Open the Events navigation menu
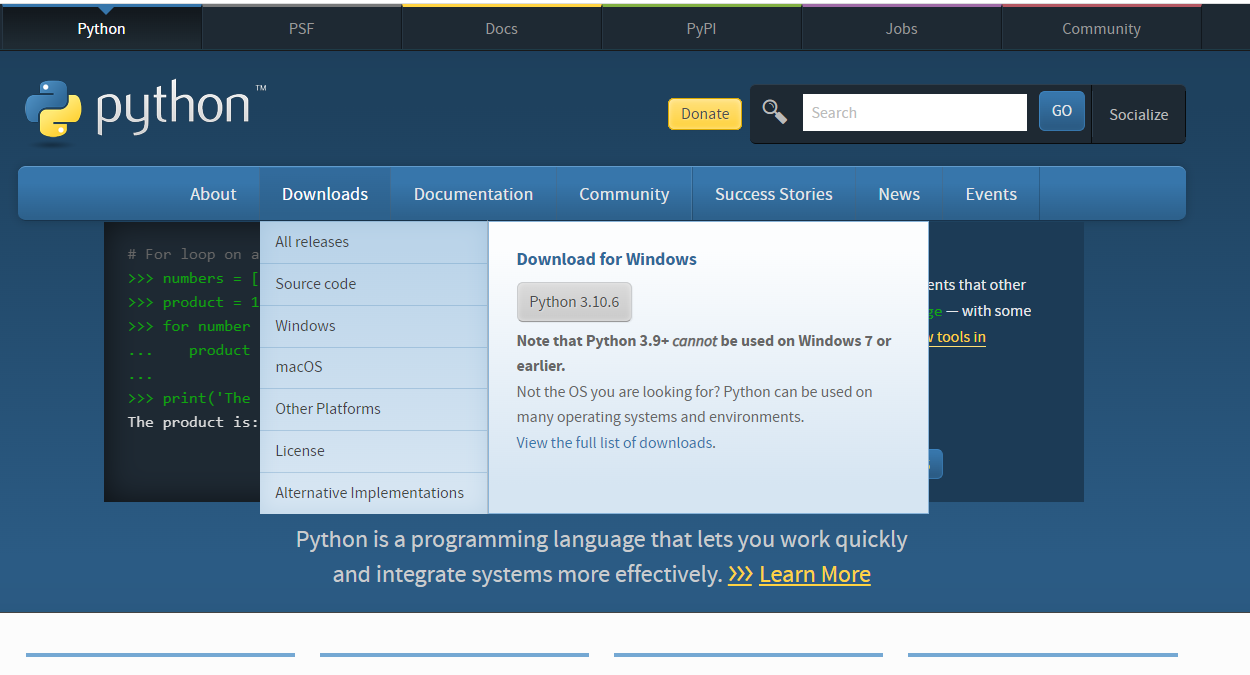The image size is (1250, 675). [x=991, y=194]
